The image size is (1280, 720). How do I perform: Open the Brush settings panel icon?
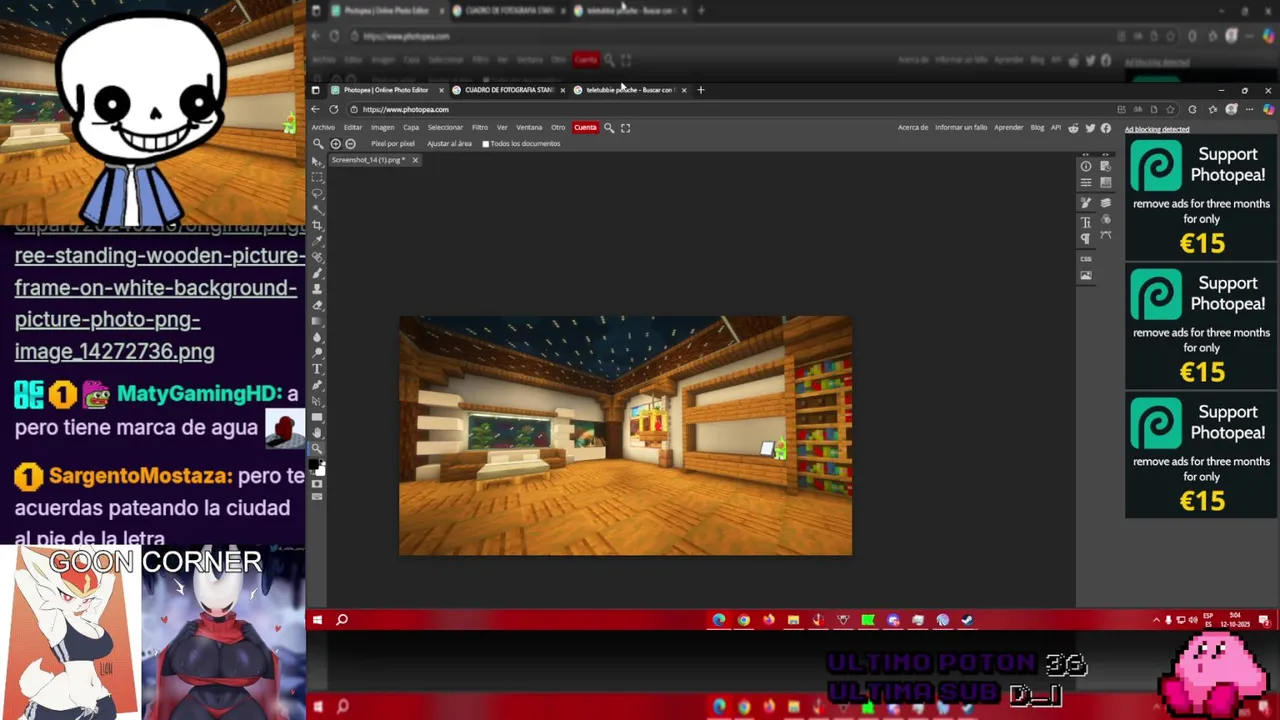click(x=1086, y=202)
